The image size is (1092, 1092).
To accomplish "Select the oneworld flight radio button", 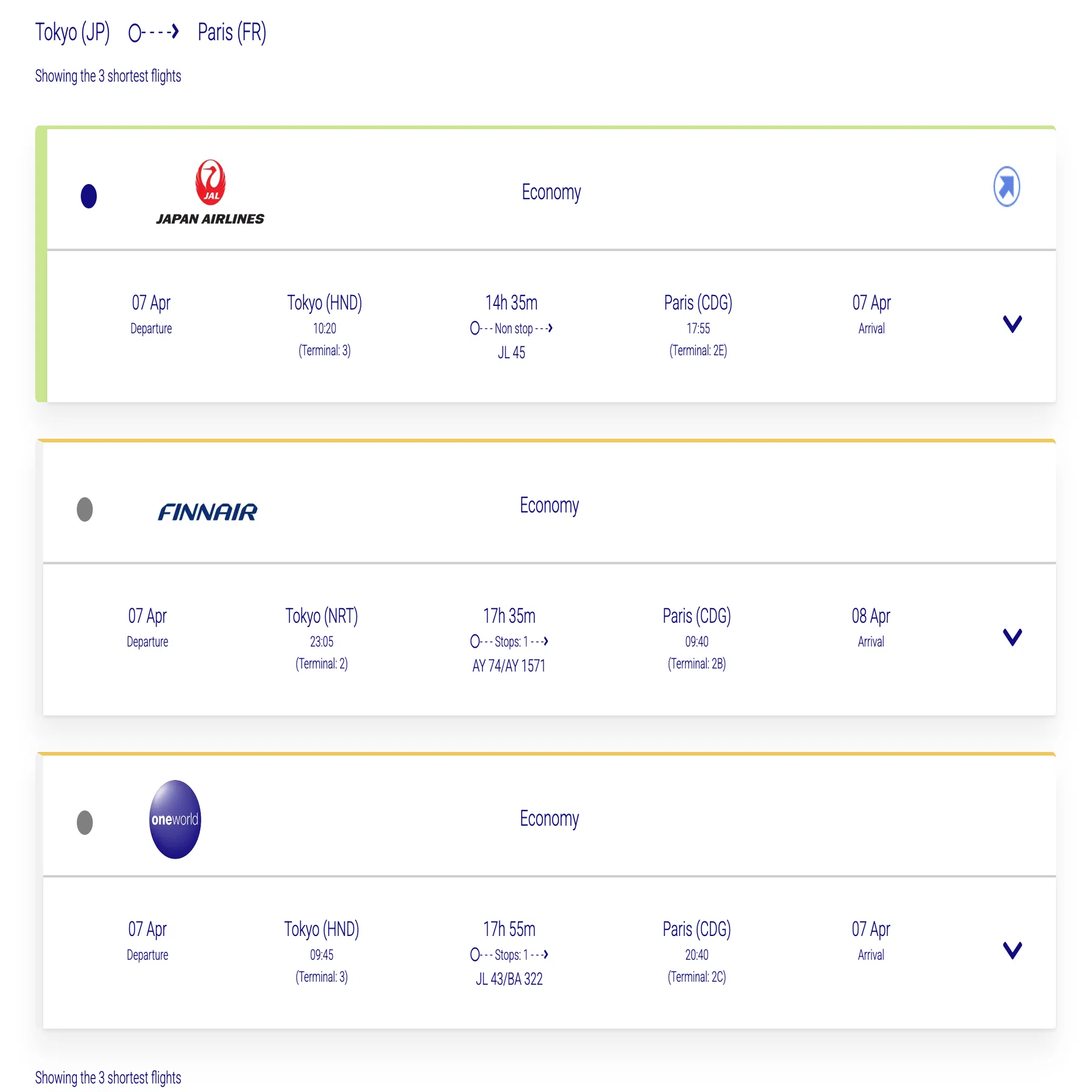I will click(x=85, y=823).
